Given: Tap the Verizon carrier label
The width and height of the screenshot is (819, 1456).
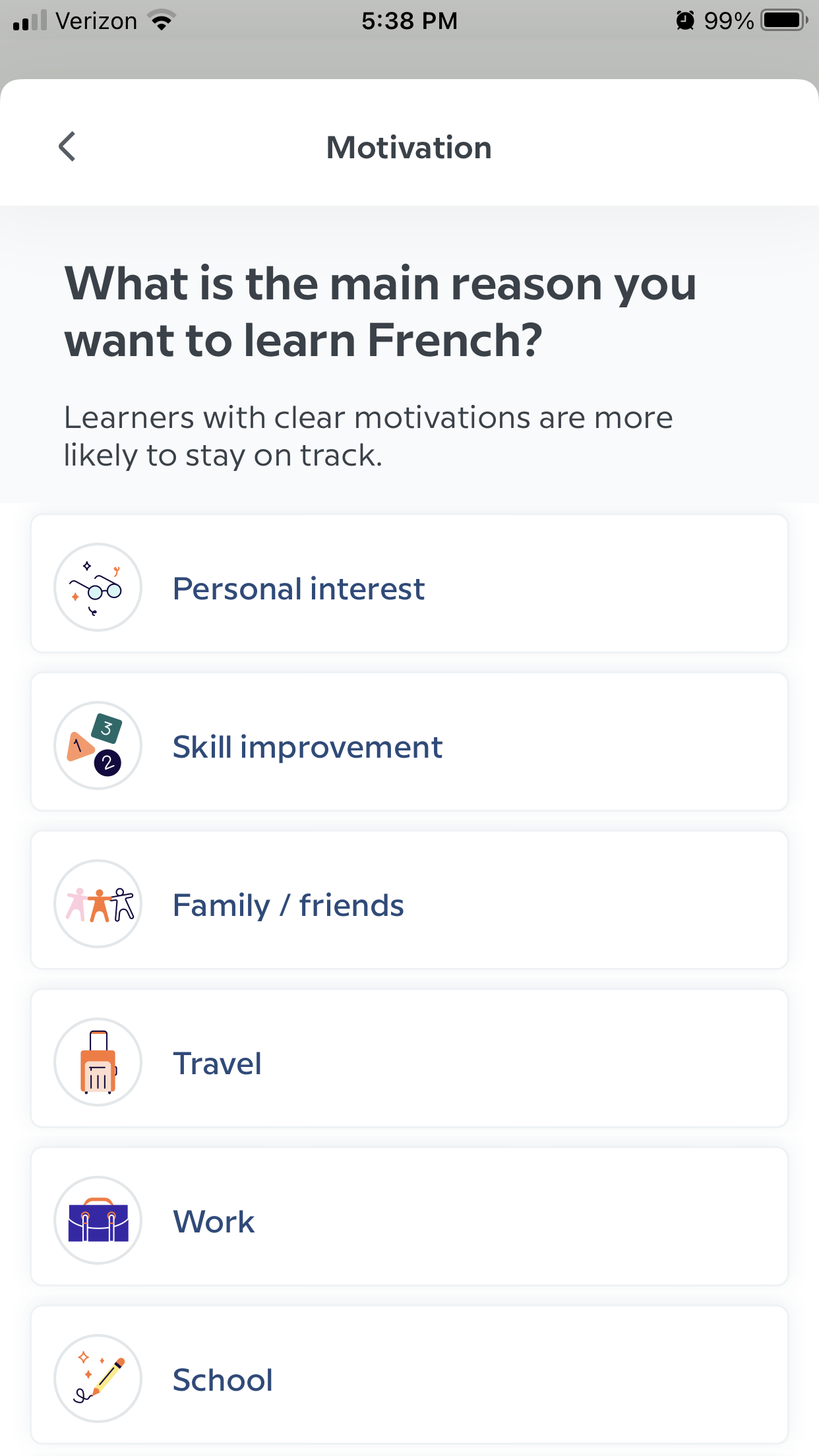Looking at the screenshot, I should click(x=96, y=21).
